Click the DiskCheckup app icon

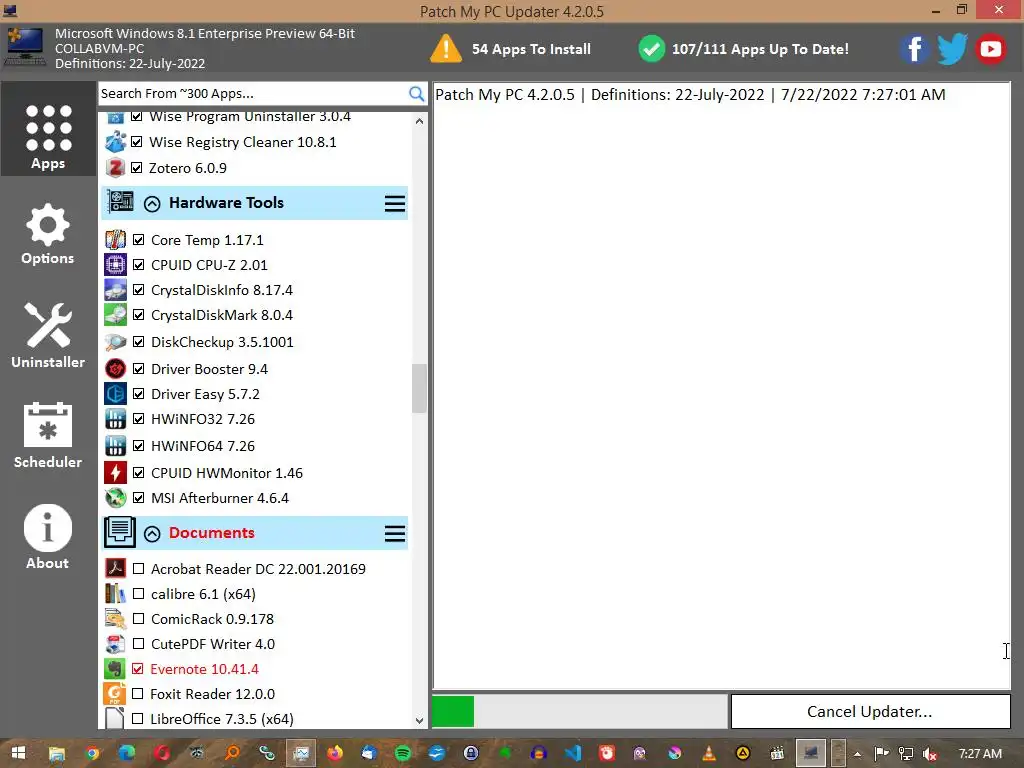click(x=116, y=342)
